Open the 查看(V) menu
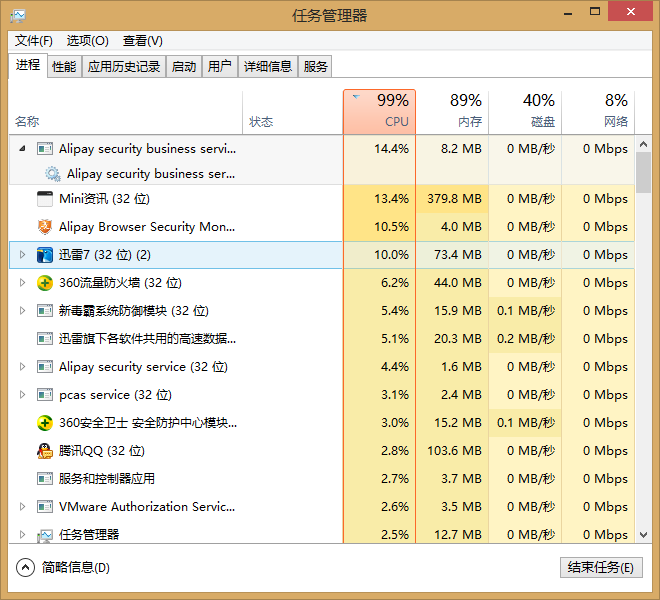This screenshot has width=660, height=600. [143, 41]
